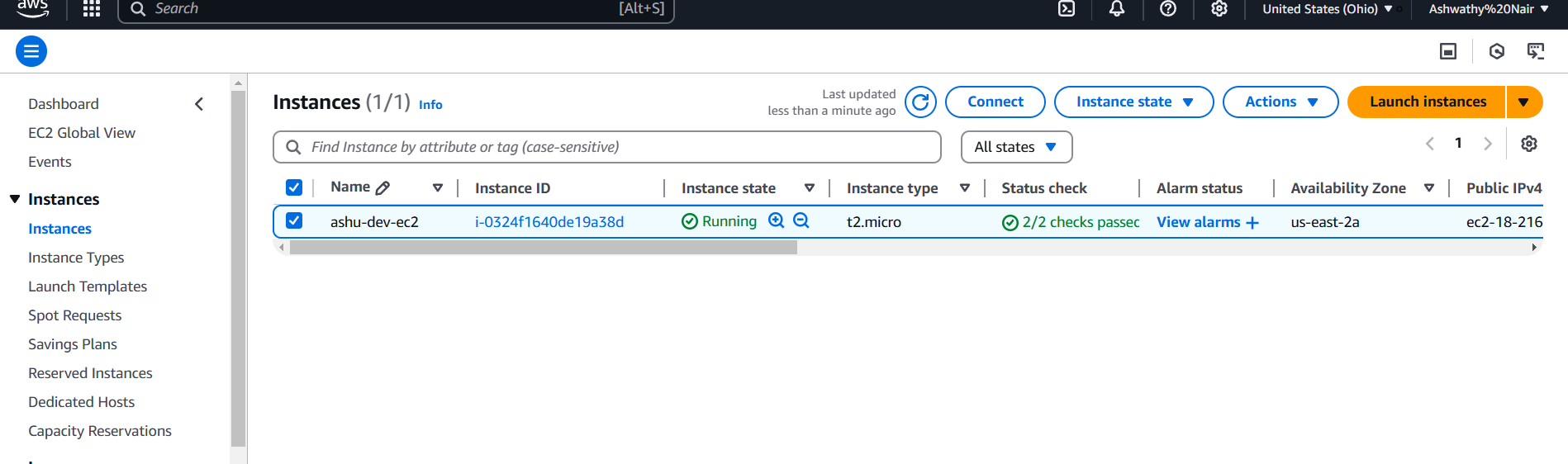The image size is (1568, 464).
Task: Open the All states filter dropdown
Action: 1016,147
